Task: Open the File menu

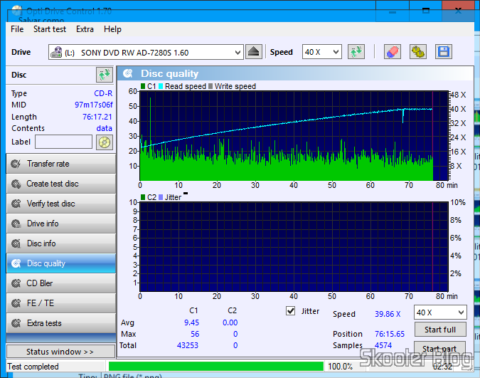Action: tap(17, 29)
